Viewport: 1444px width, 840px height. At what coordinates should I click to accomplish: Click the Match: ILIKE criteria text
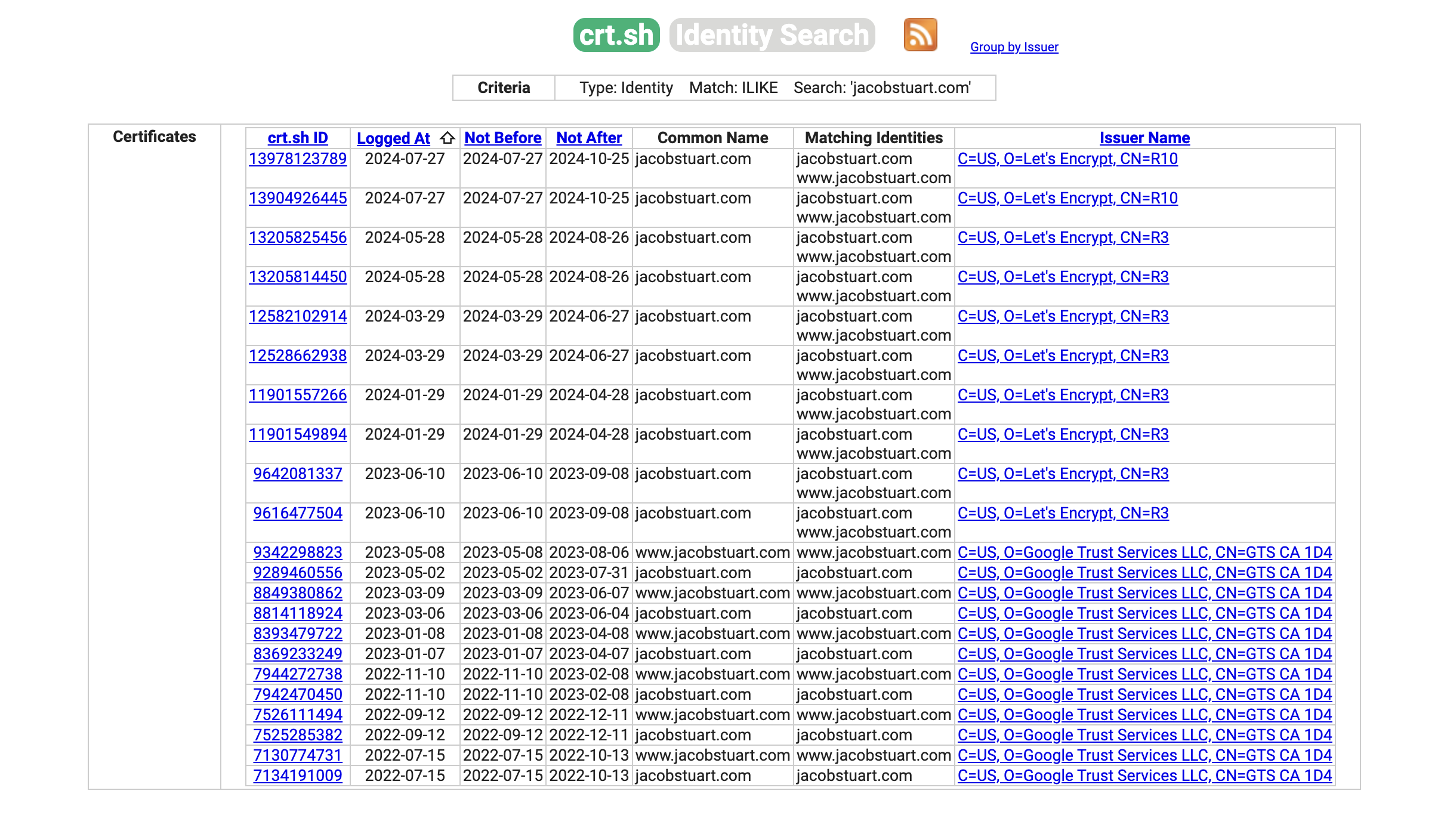coord(733,88)
